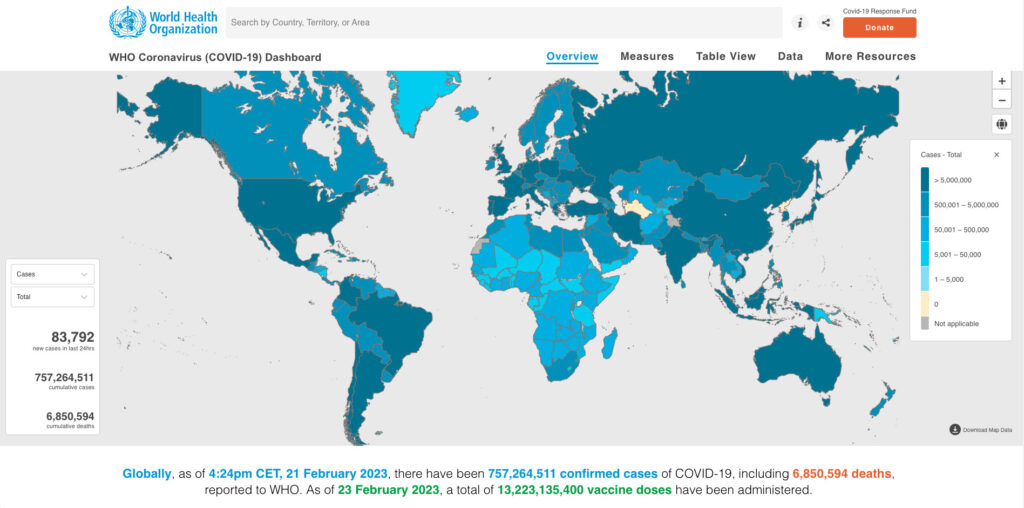Open the More Resources menu

coord(871,57)
